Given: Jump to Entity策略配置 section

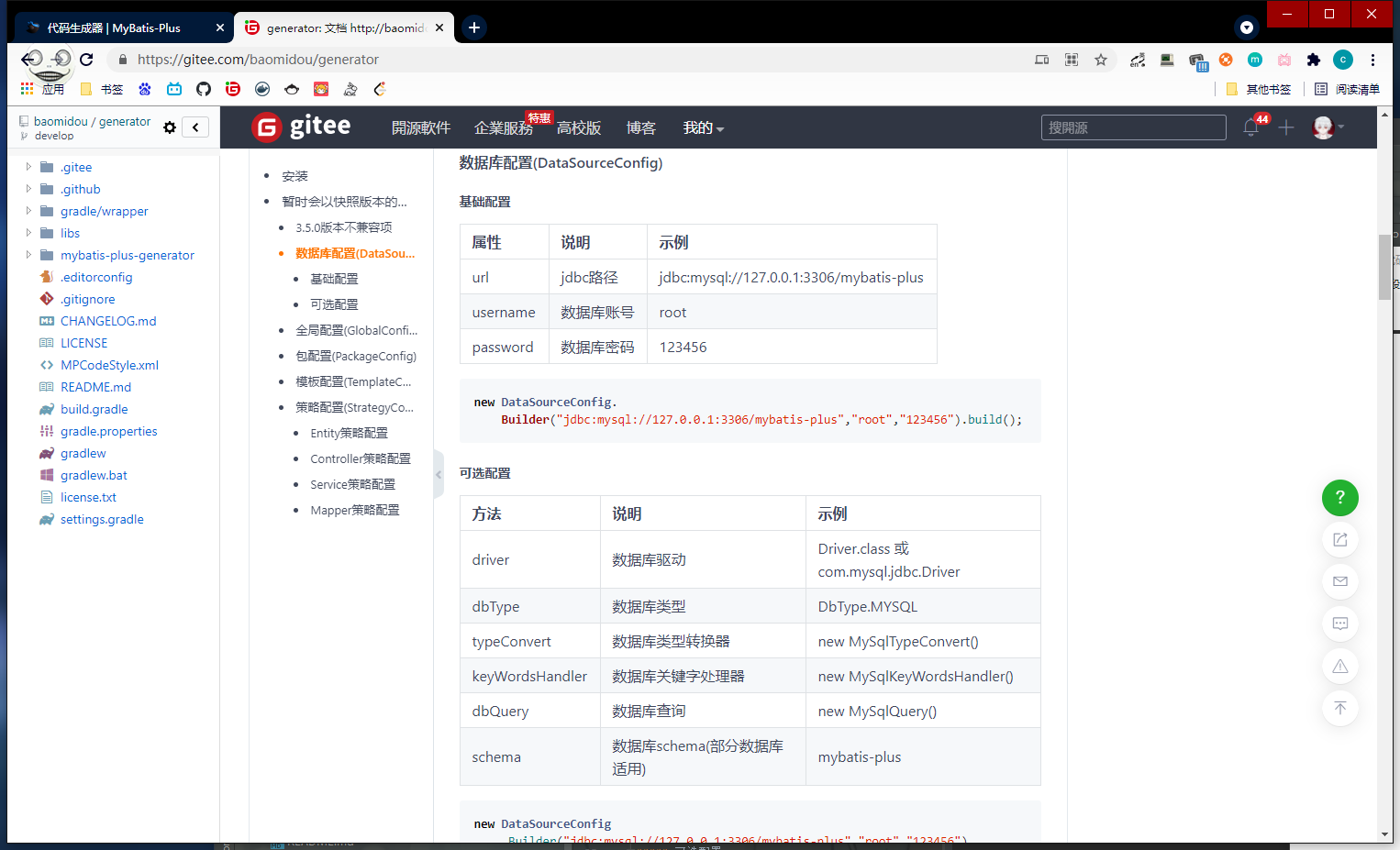Looking at the screenshot, I should click(x=349, y=433).
